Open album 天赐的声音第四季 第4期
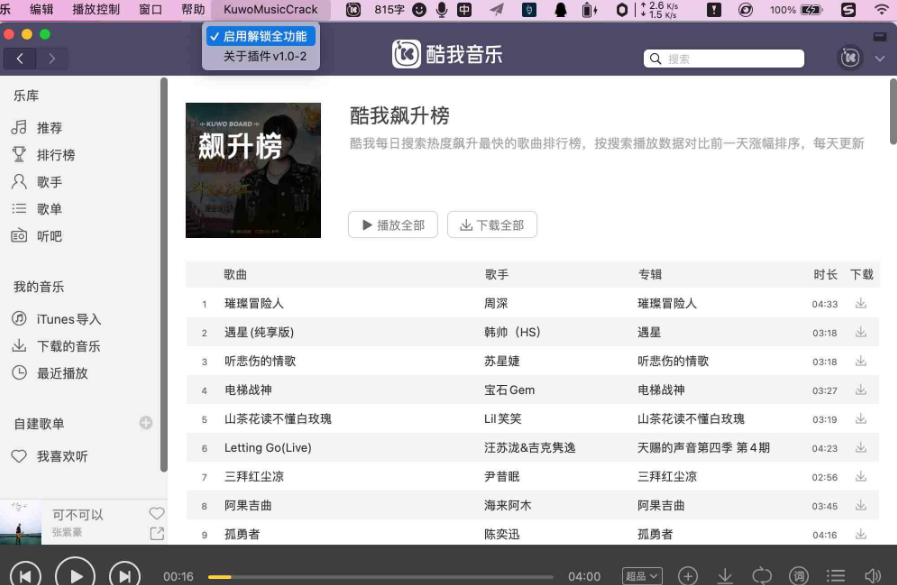The image size is (897, 585). 704,448
